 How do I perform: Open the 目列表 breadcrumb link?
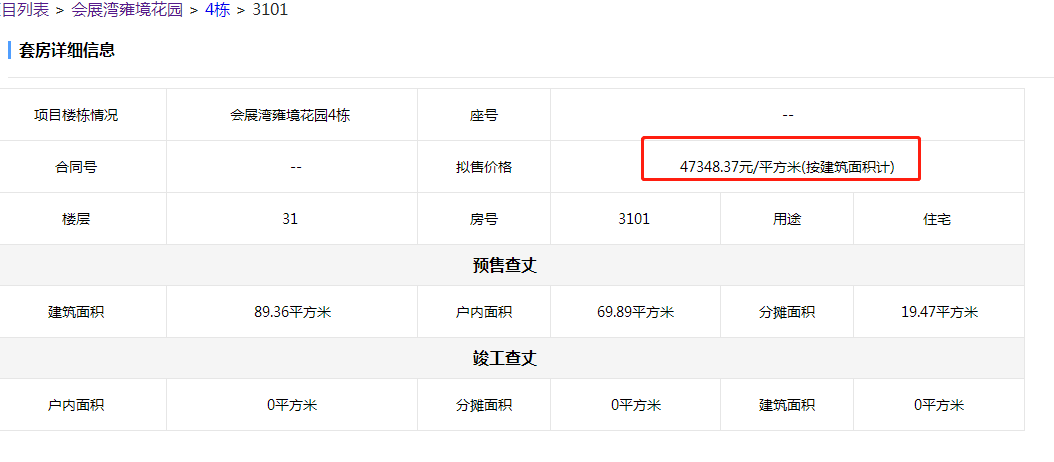pos(24,10)
